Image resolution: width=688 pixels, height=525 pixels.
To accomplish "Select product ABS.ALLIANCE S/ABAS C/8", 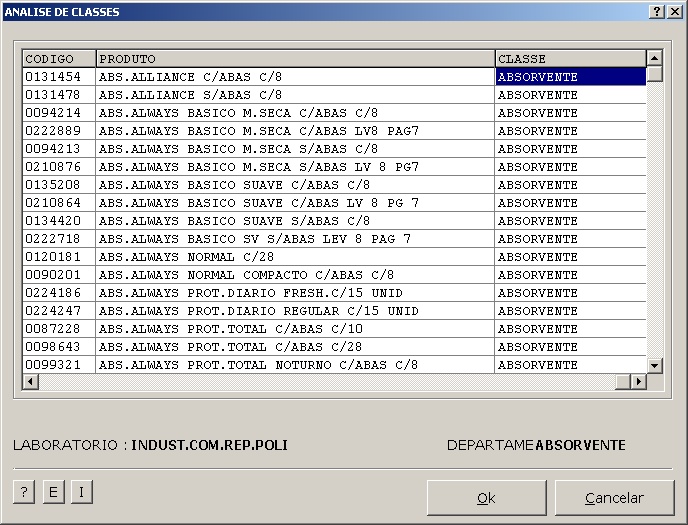I will pos(295,95).
